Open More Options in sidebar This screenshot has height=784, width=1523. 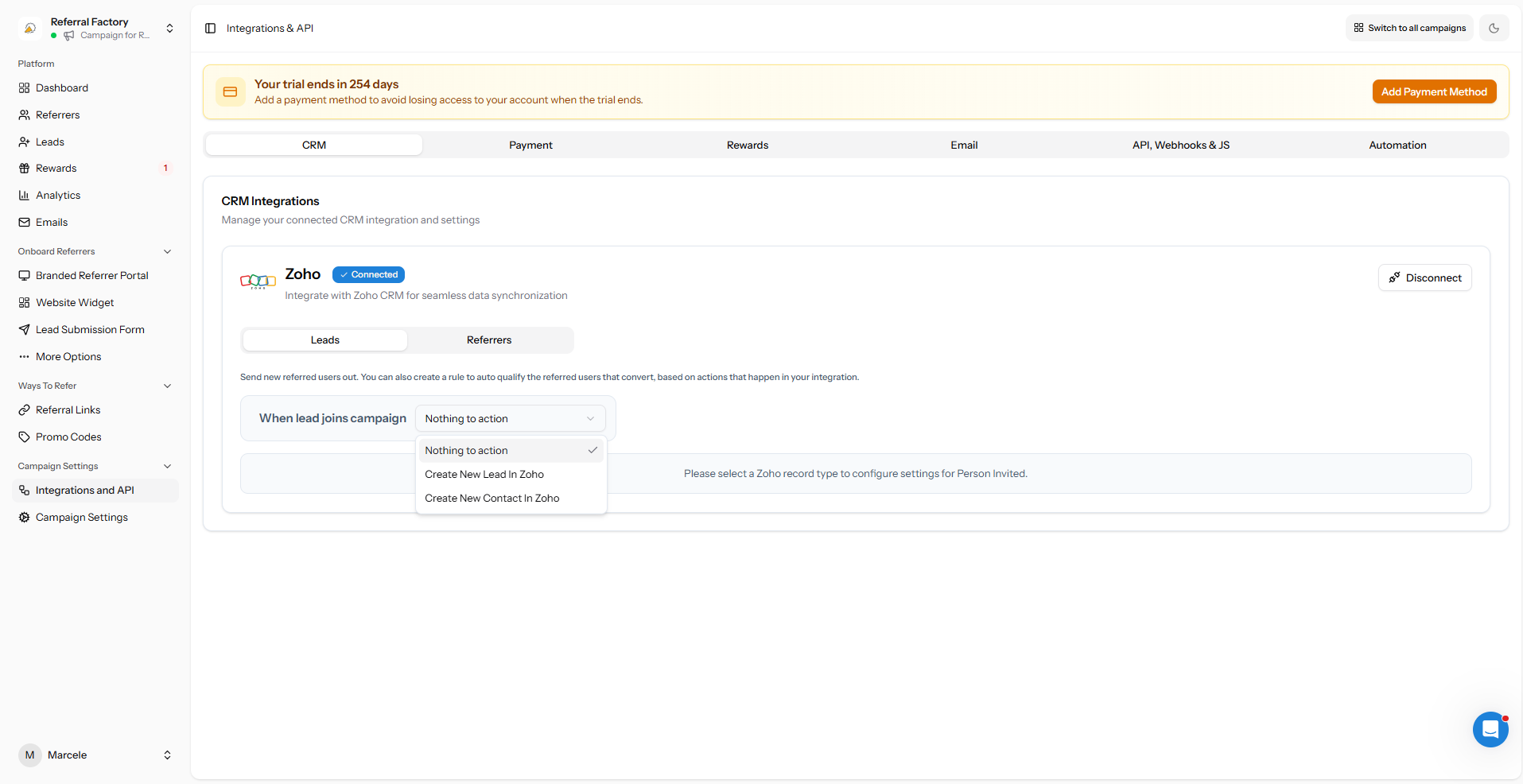pyautogui.click(x=95, y=357)
